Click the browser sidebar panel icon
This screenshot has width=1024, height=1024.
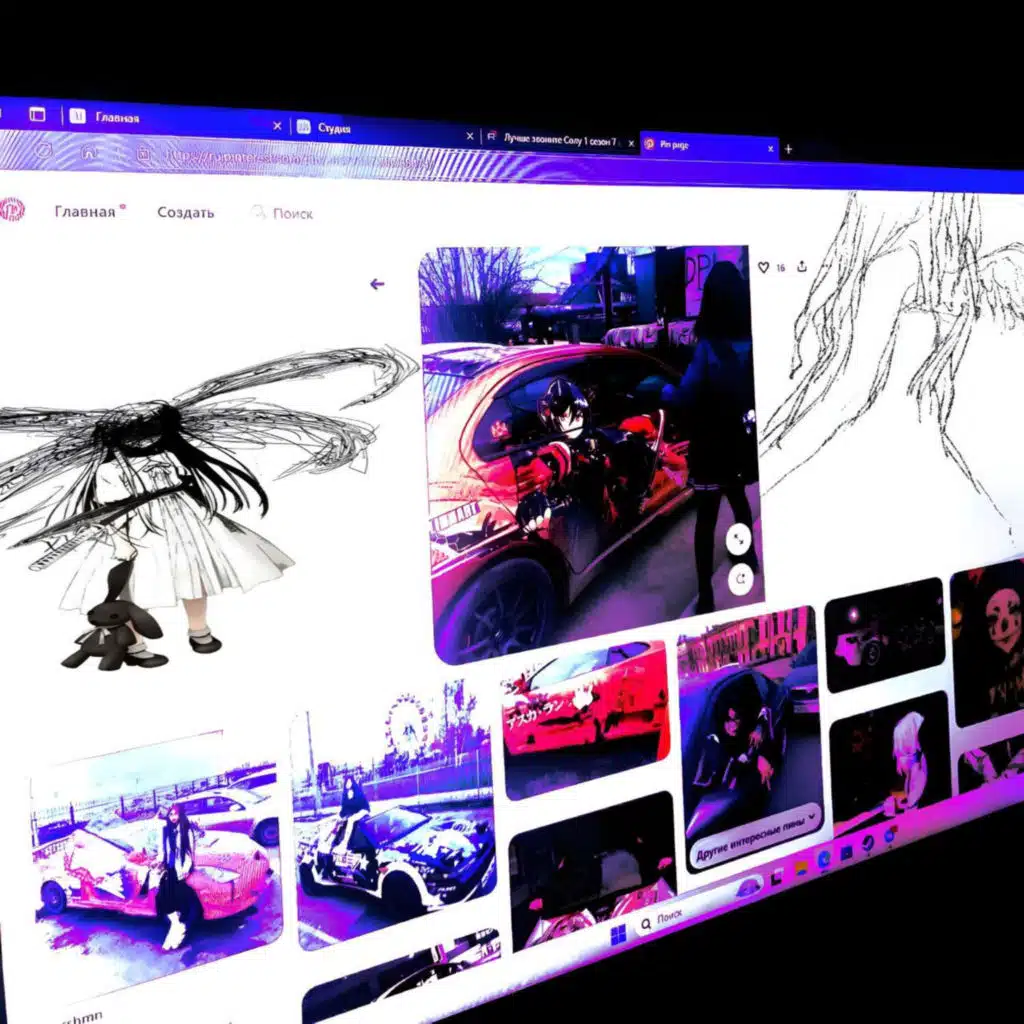click(37, 114)
